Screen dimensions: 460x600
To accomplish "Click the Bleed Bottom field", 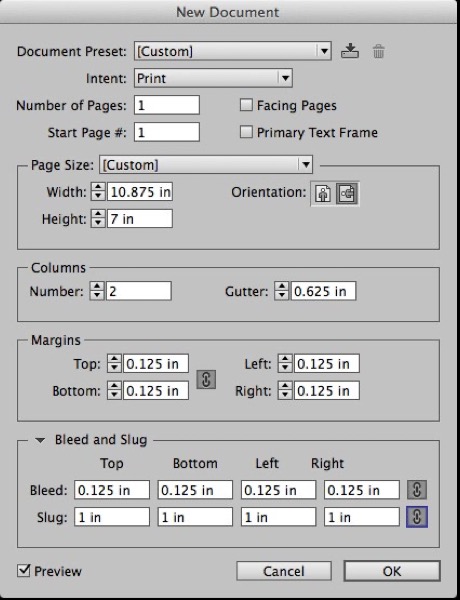I will 195,490.
